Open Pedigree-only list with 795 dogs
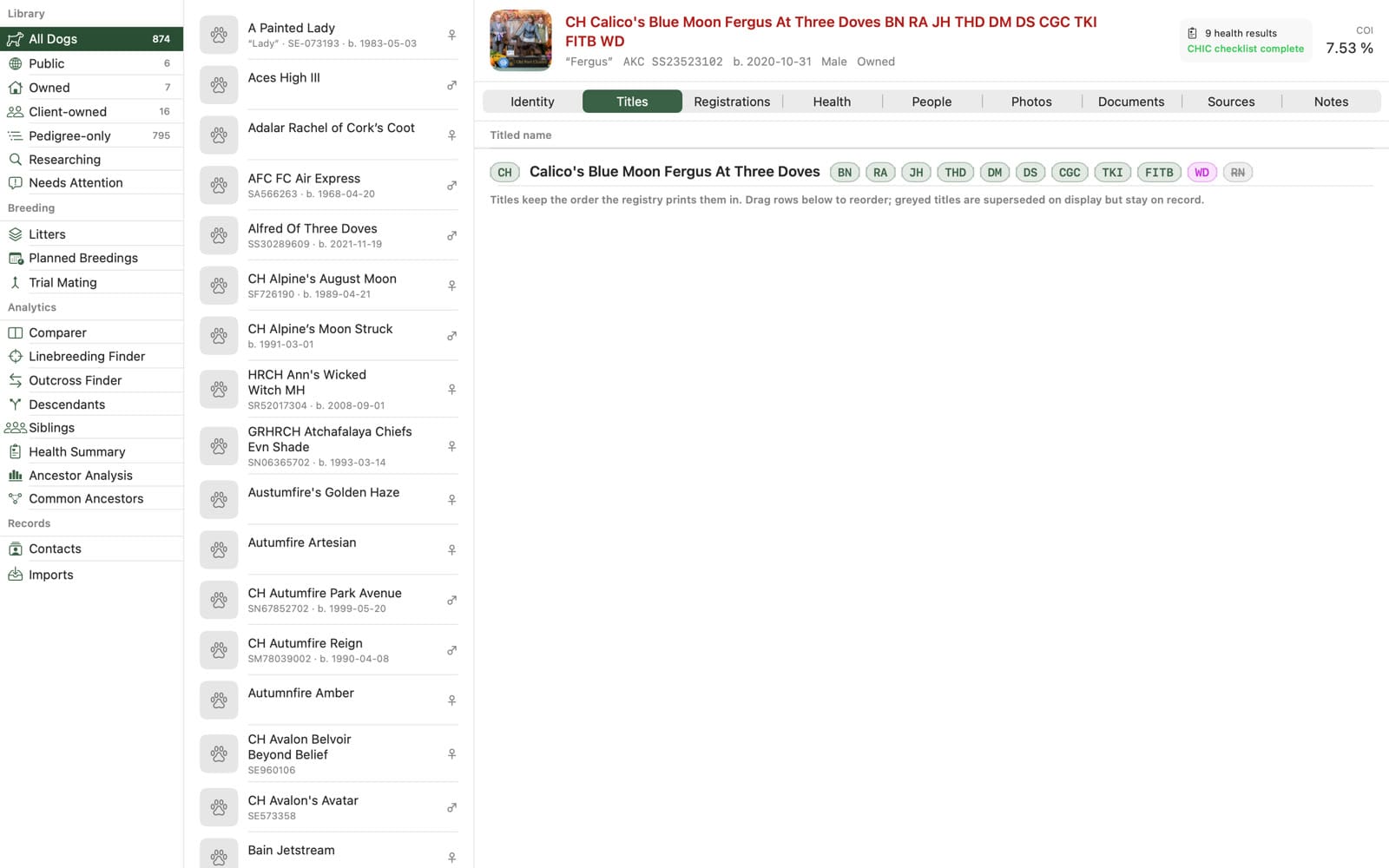The height and width of the screenshot is (868, 1389). pyautogui.click(x=91, y=135)
